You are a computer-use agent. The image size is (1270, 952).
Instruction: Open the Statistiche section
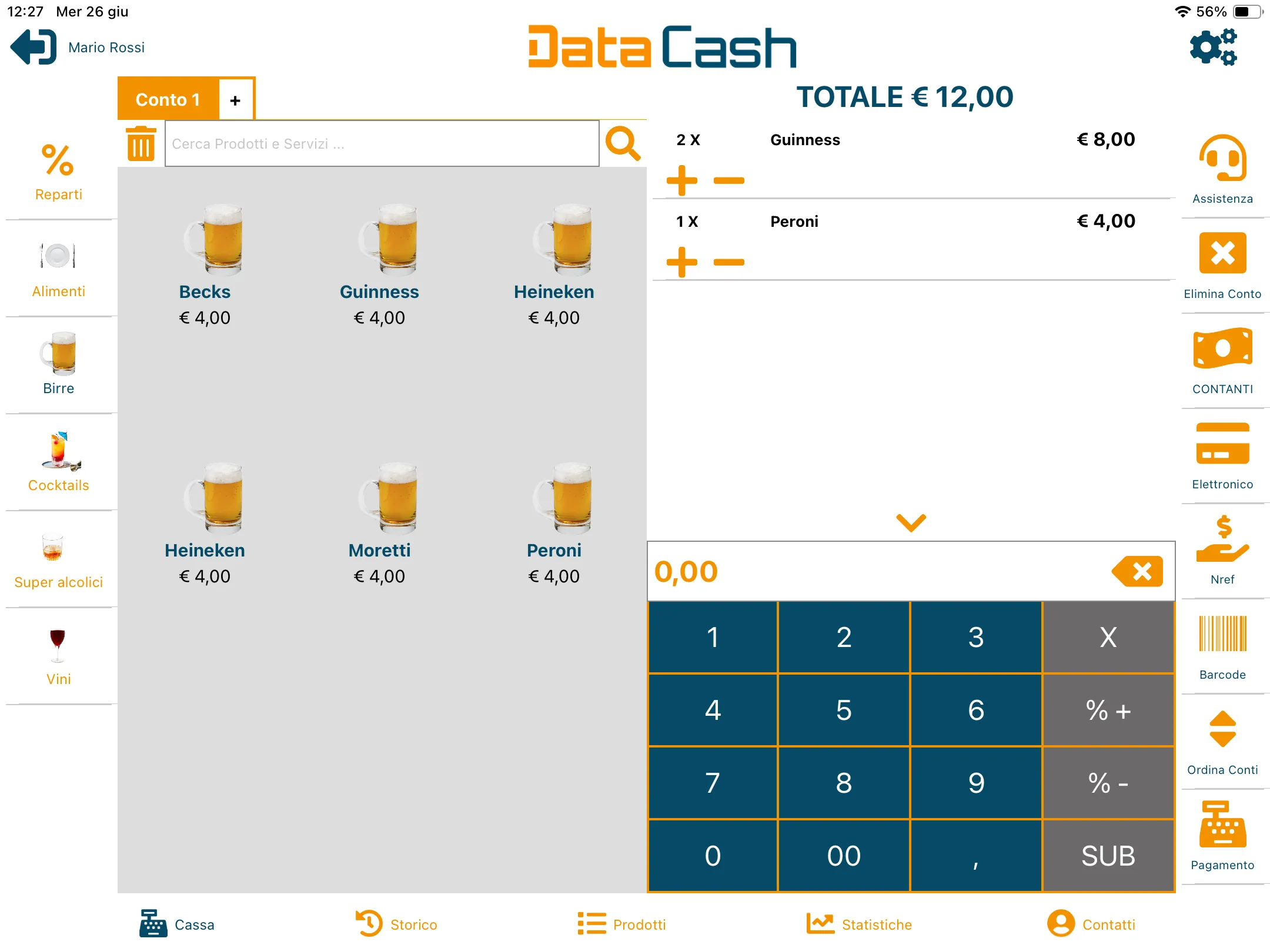click(858, 924)
